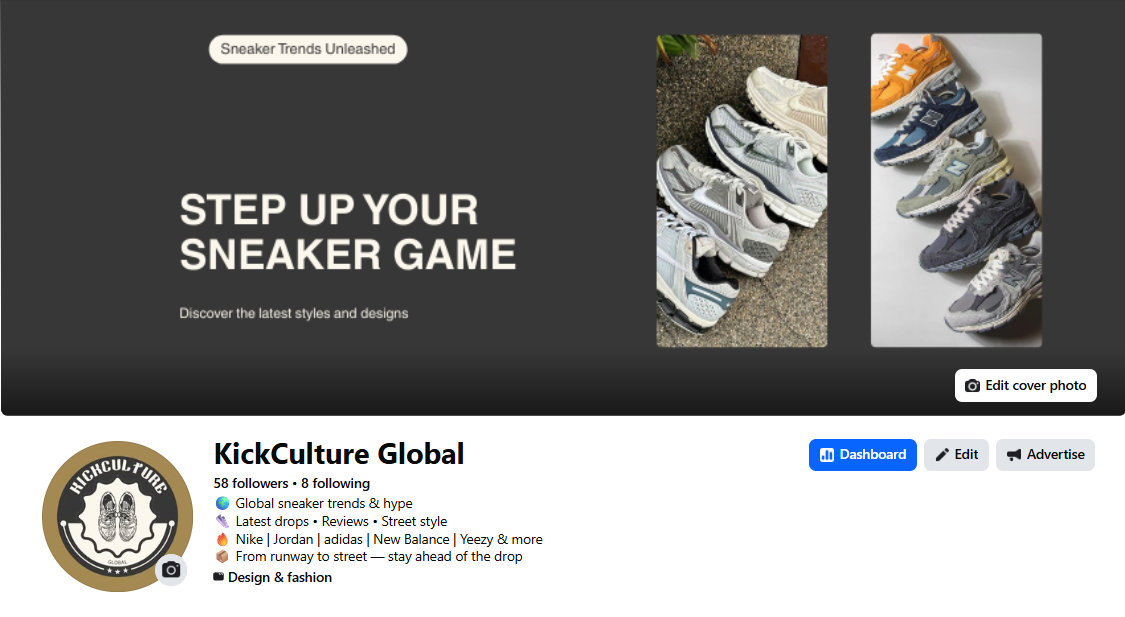Click the sneaker emoji beside Latest drops

pos(222,522)
